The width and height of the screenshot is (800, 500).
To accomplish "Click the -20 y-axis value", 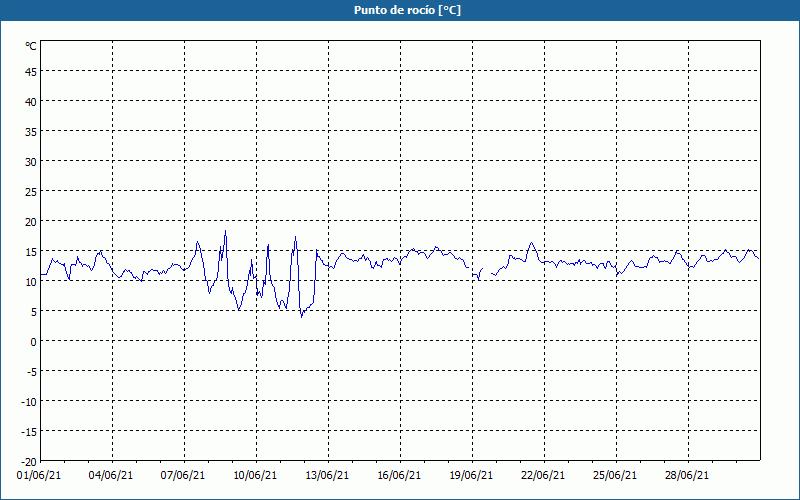I will [x=29, y=462].
